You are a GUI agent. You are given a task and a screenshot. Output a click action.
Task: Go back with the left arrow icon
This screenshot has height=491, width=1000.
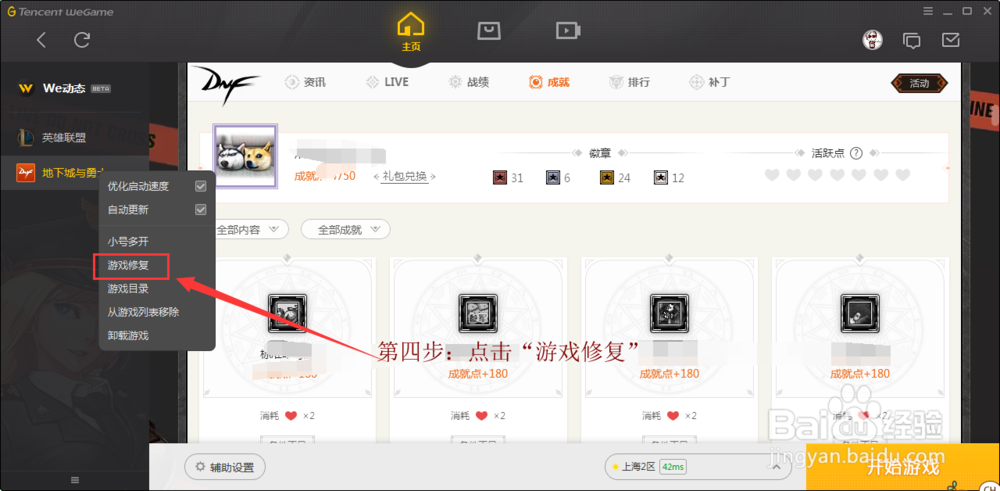click(41, 40)
